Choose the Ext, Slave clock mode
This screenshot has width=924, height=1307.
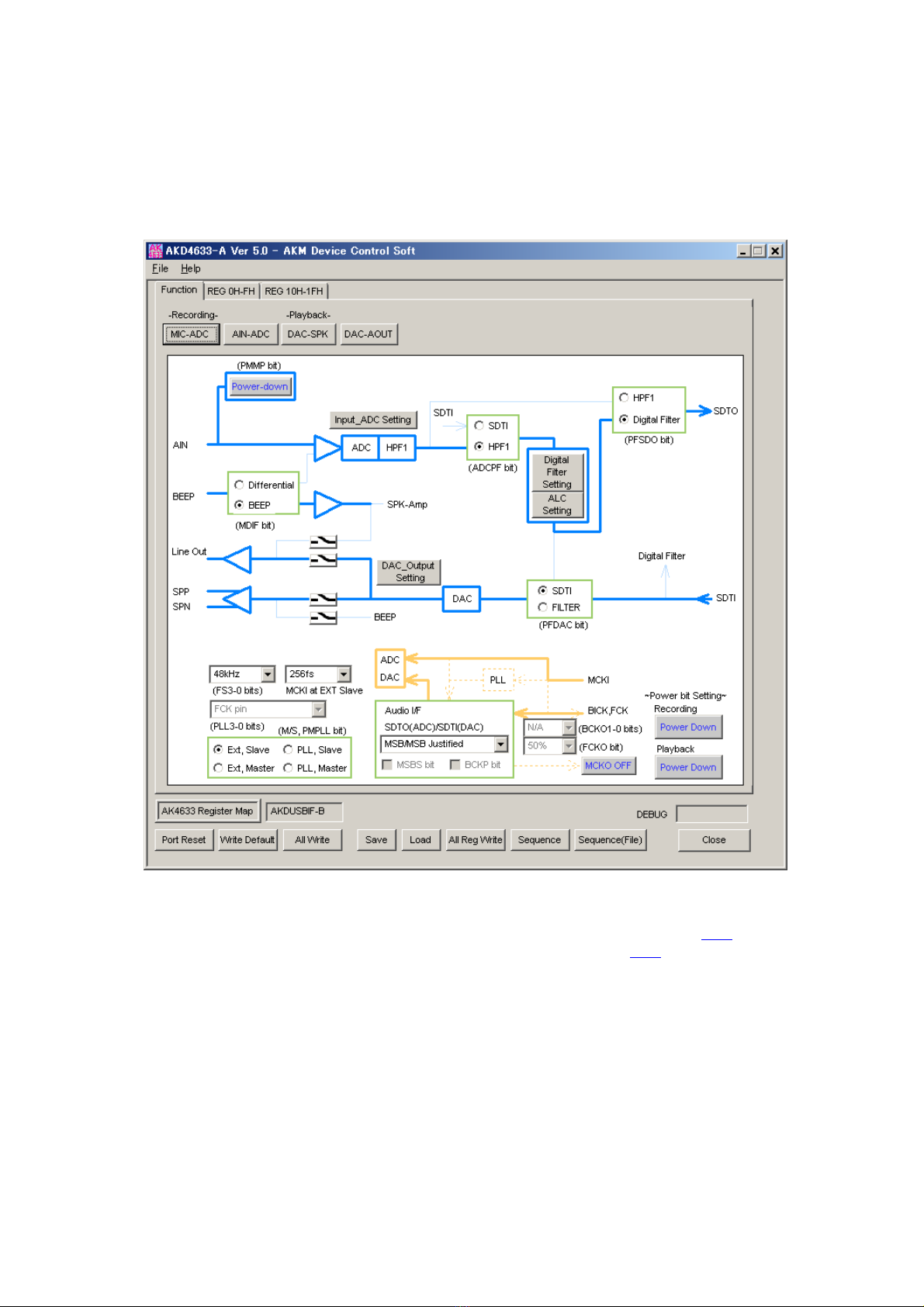point(218,750)
